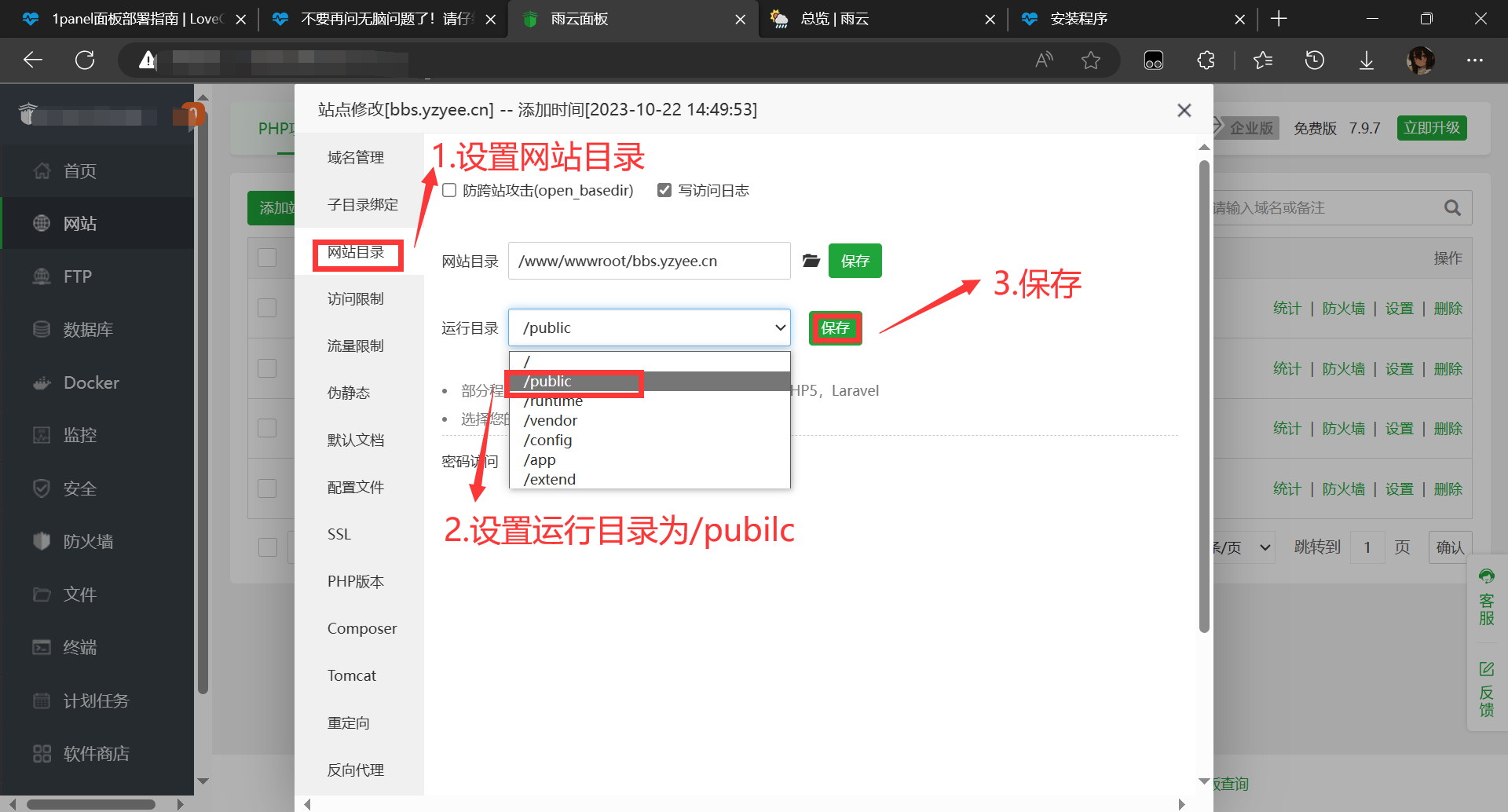
Task: Tick the first row checkbox in site list
Action: point(267,308)
